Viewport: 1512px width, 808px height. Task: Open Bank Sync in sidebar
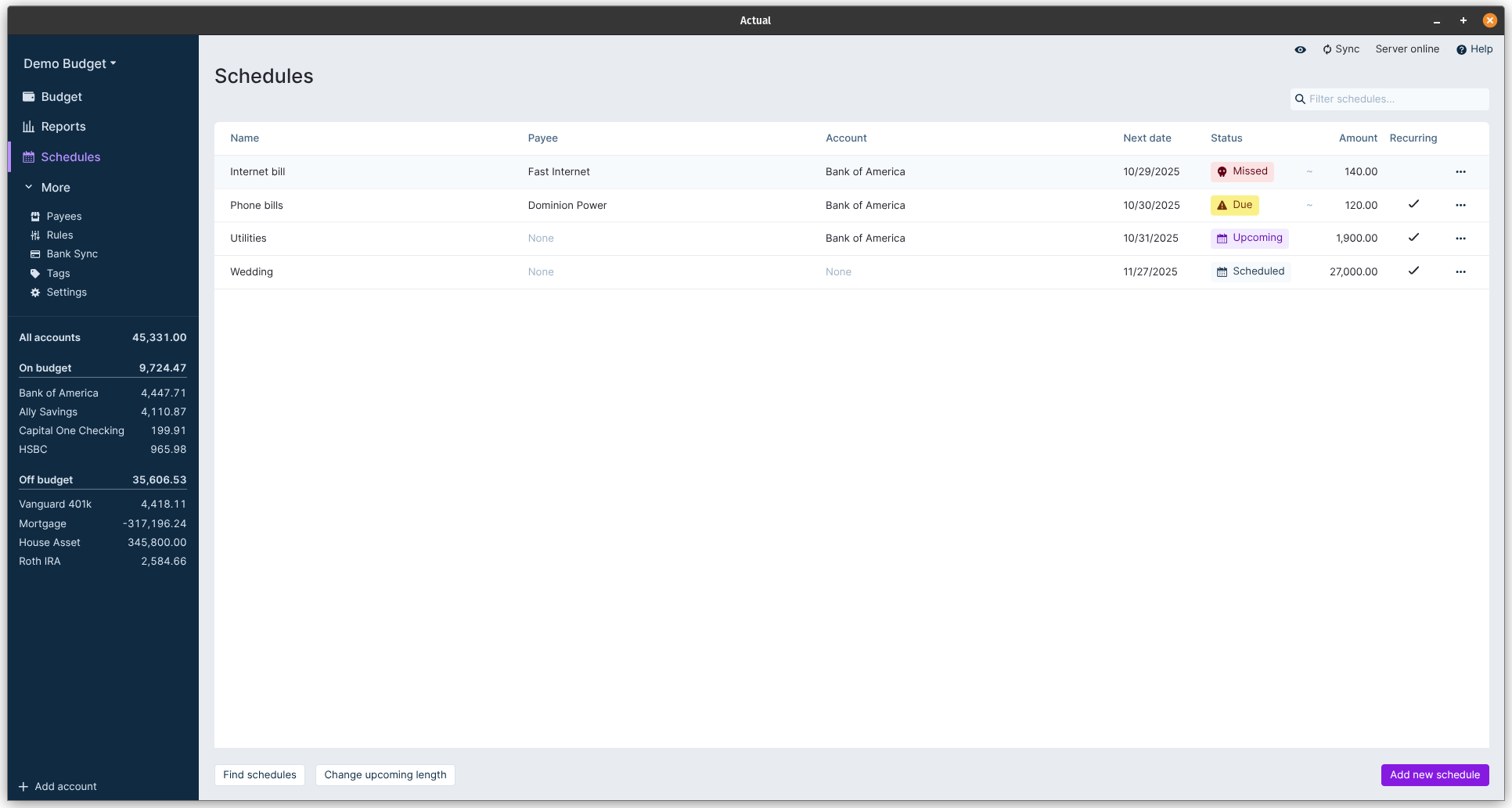point(71,254)
